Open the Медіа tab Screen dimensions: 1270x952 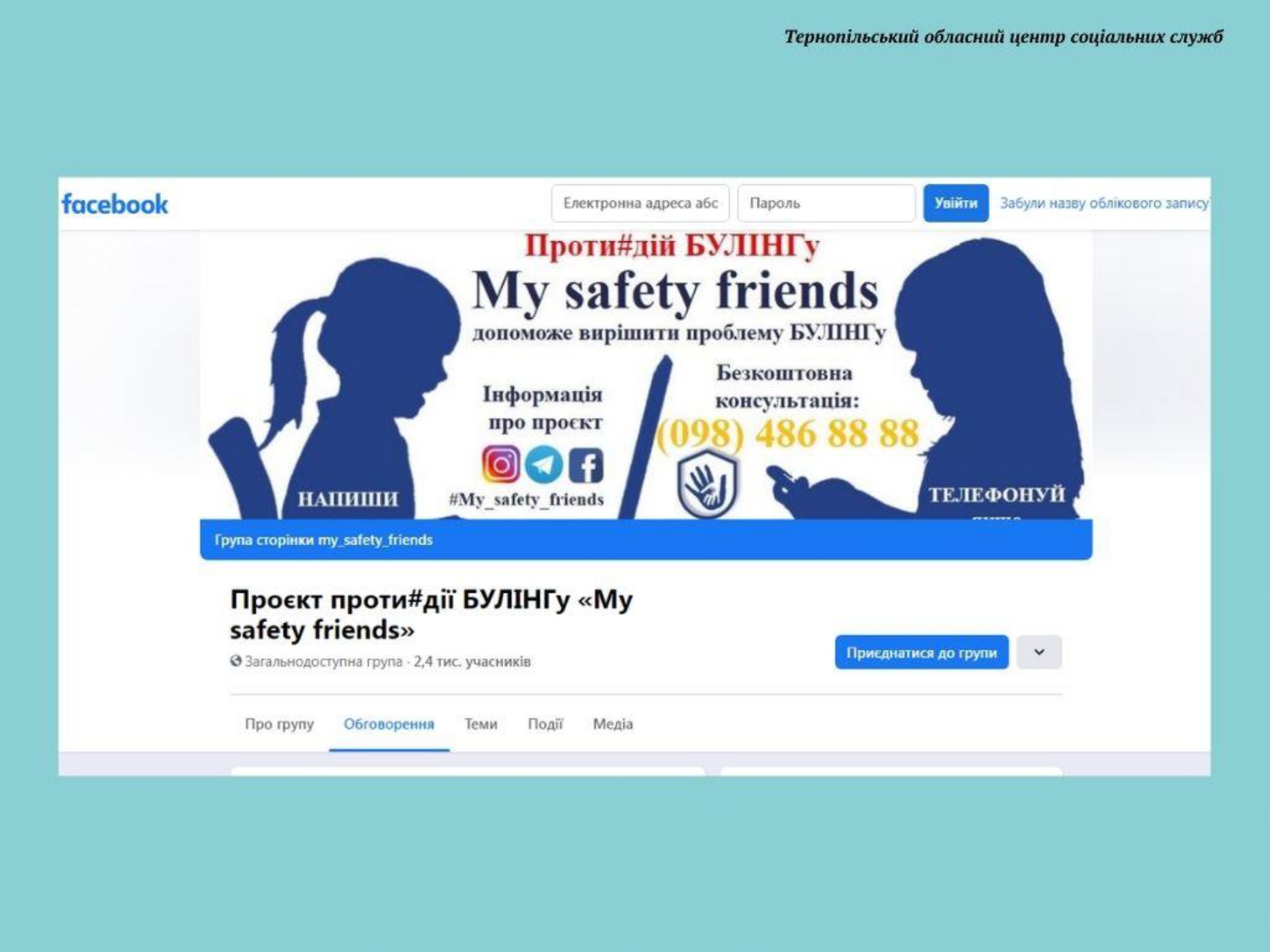[x=612, y=724]
